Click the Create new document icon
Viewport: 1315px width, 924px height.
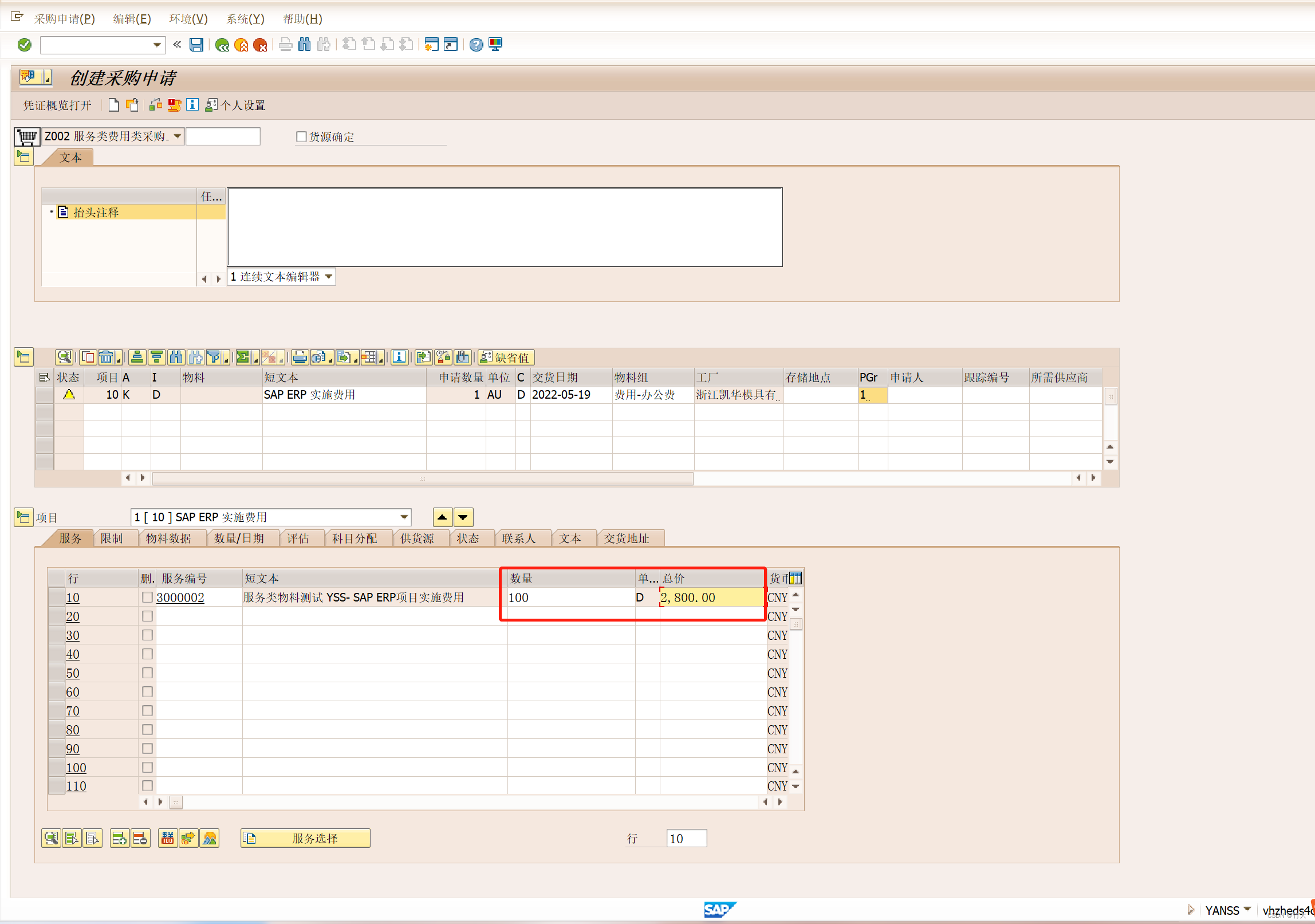[114, 105]
